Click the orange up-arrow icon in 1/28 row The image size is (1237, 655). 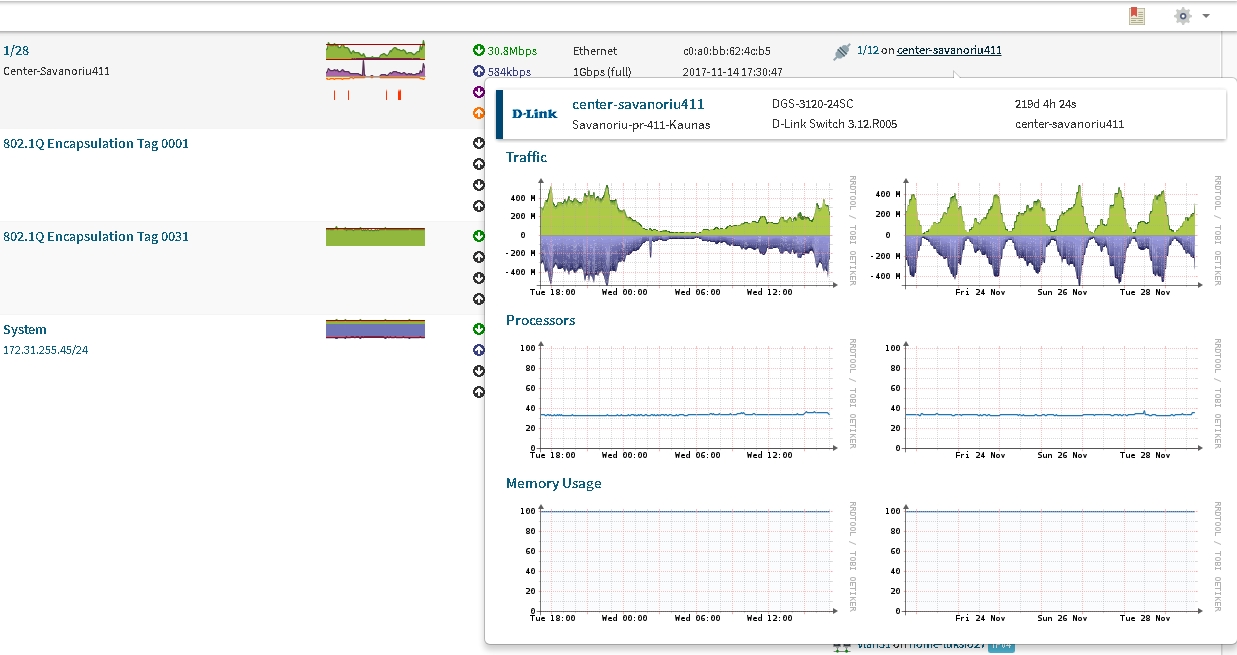[x=479, y=113]
